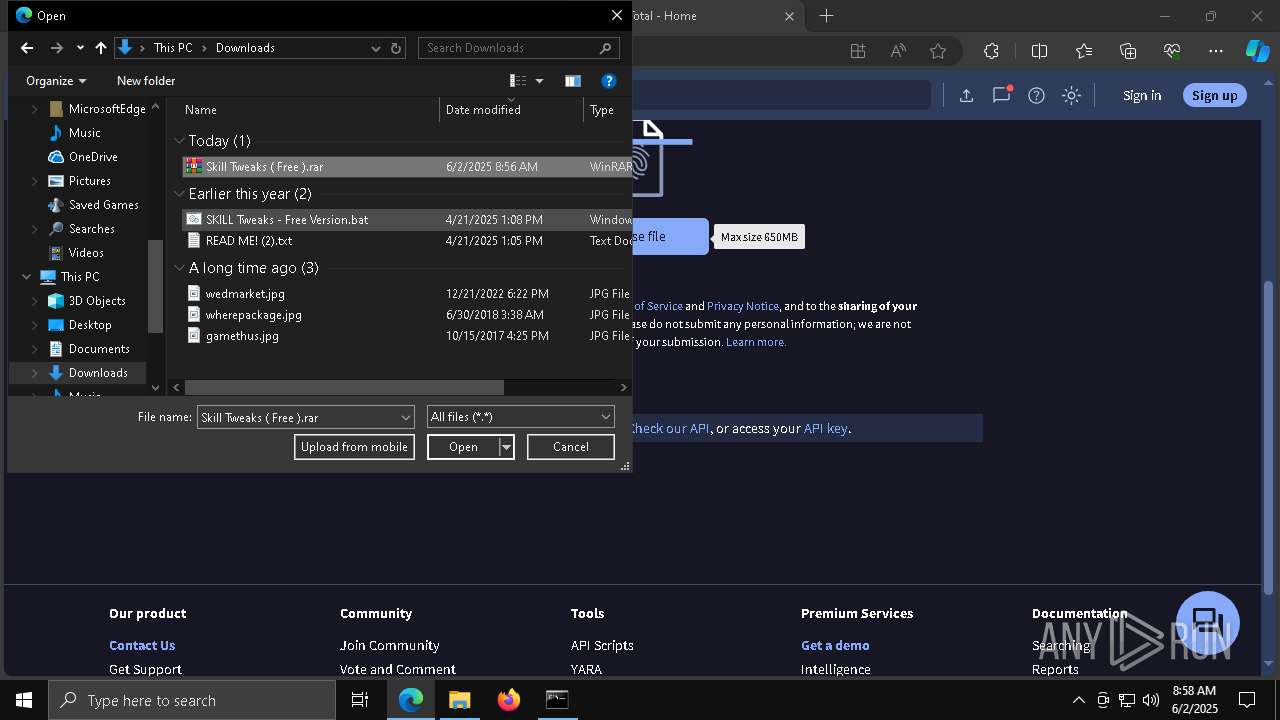Click the upload icon in site header

(966, 96)
